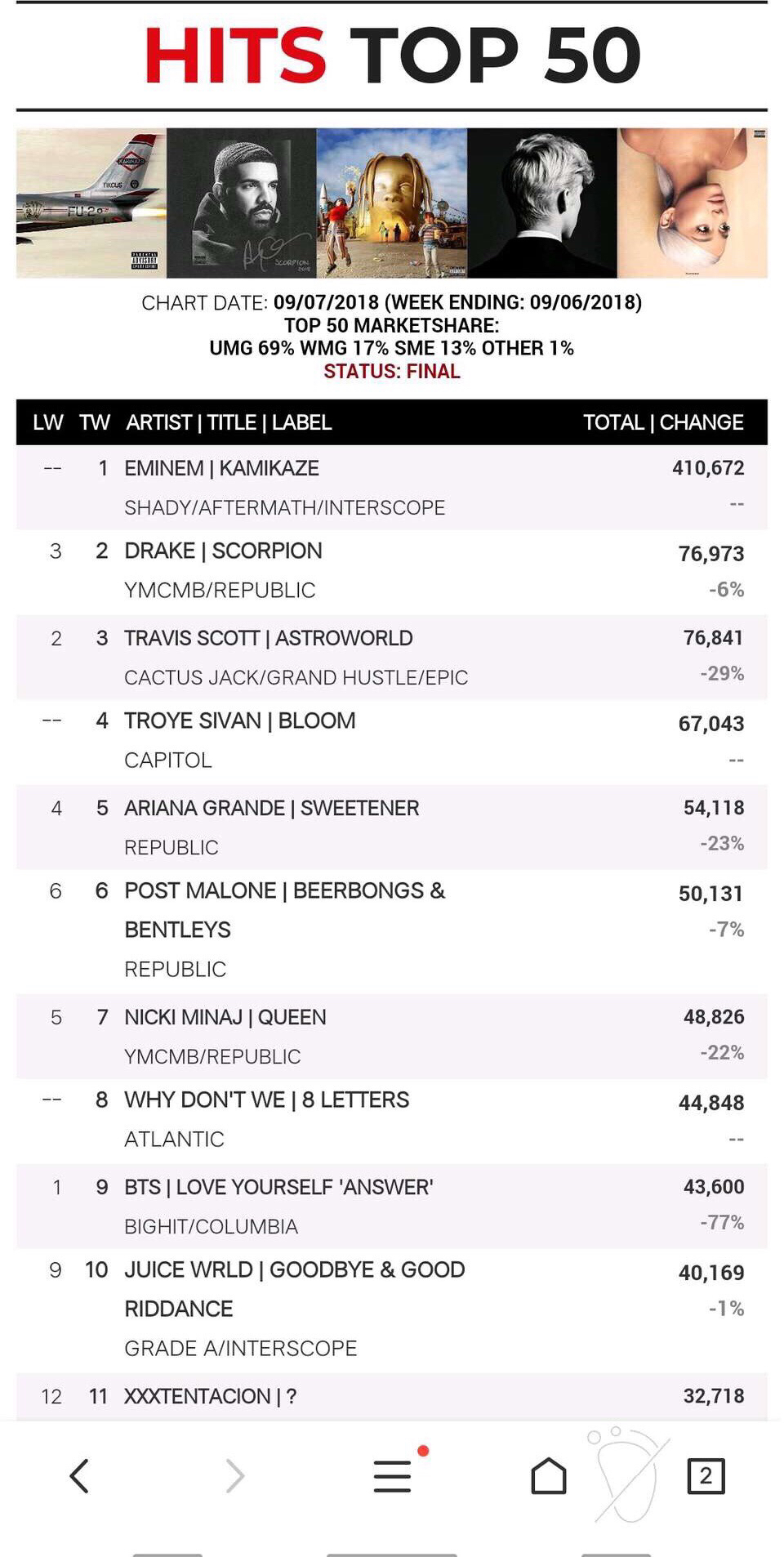Select BTS | LOVE YOURSELF 'ANSWER' entry
784x1557 pixels.
(x=278, y=1187)
